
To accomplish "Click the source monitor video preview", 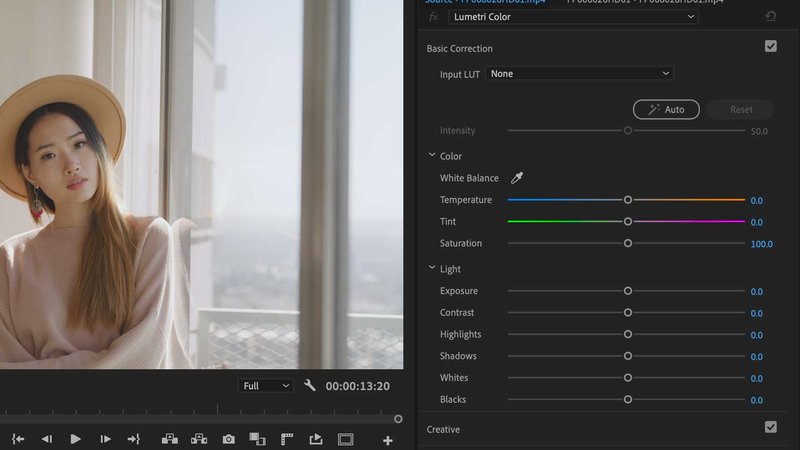I will pos(202,184).
